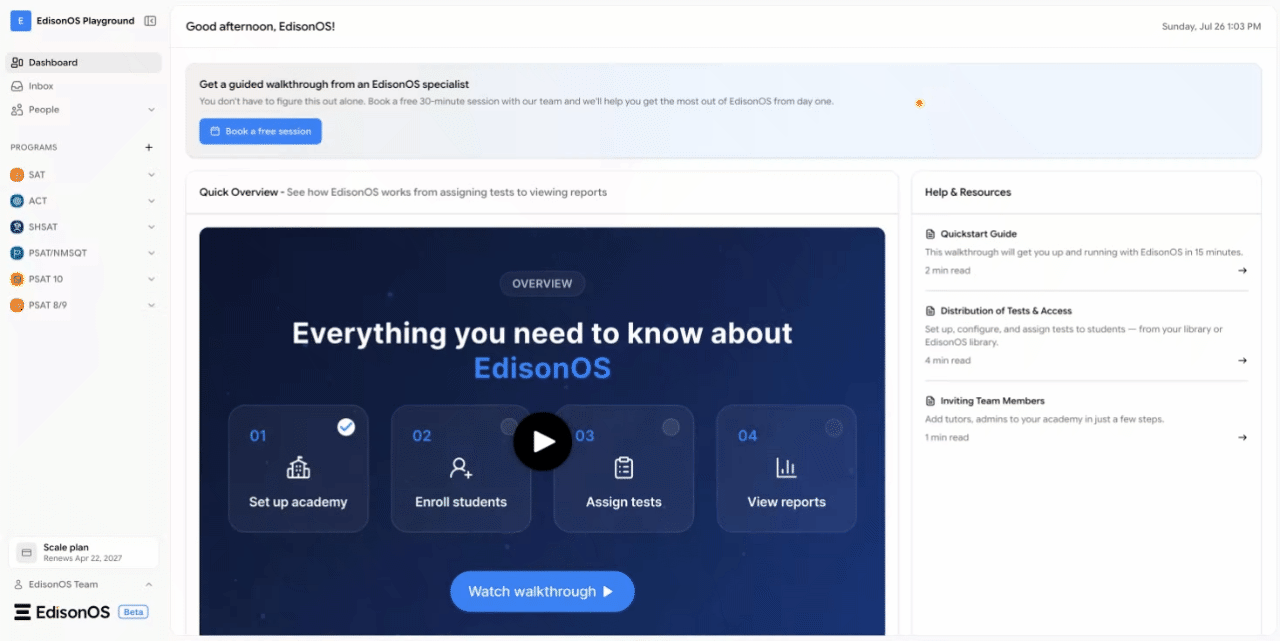Click the PROGRAMS section header
The image size is (1280, 641).
(x=34, y=147)
